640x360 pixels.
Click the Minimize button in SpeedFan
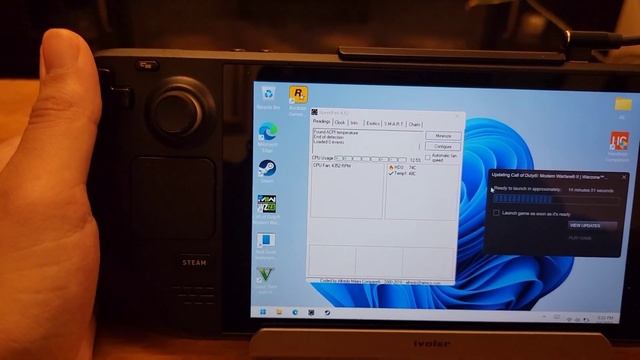[x=443, y=136]
